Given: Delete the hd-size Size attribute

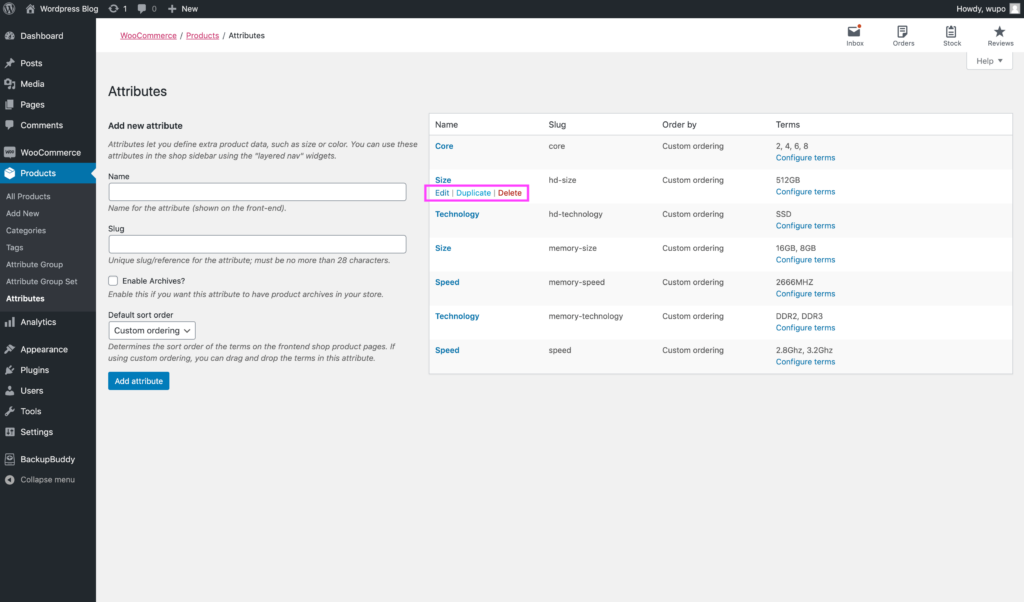Looking at the screenshot, I should click(x=510, y=193).
